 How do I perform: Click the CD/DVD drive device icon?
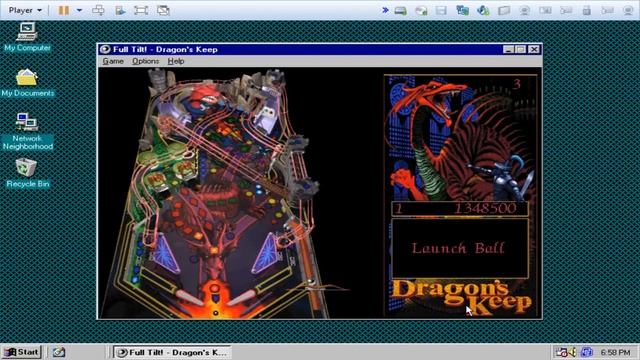[421, 11]
